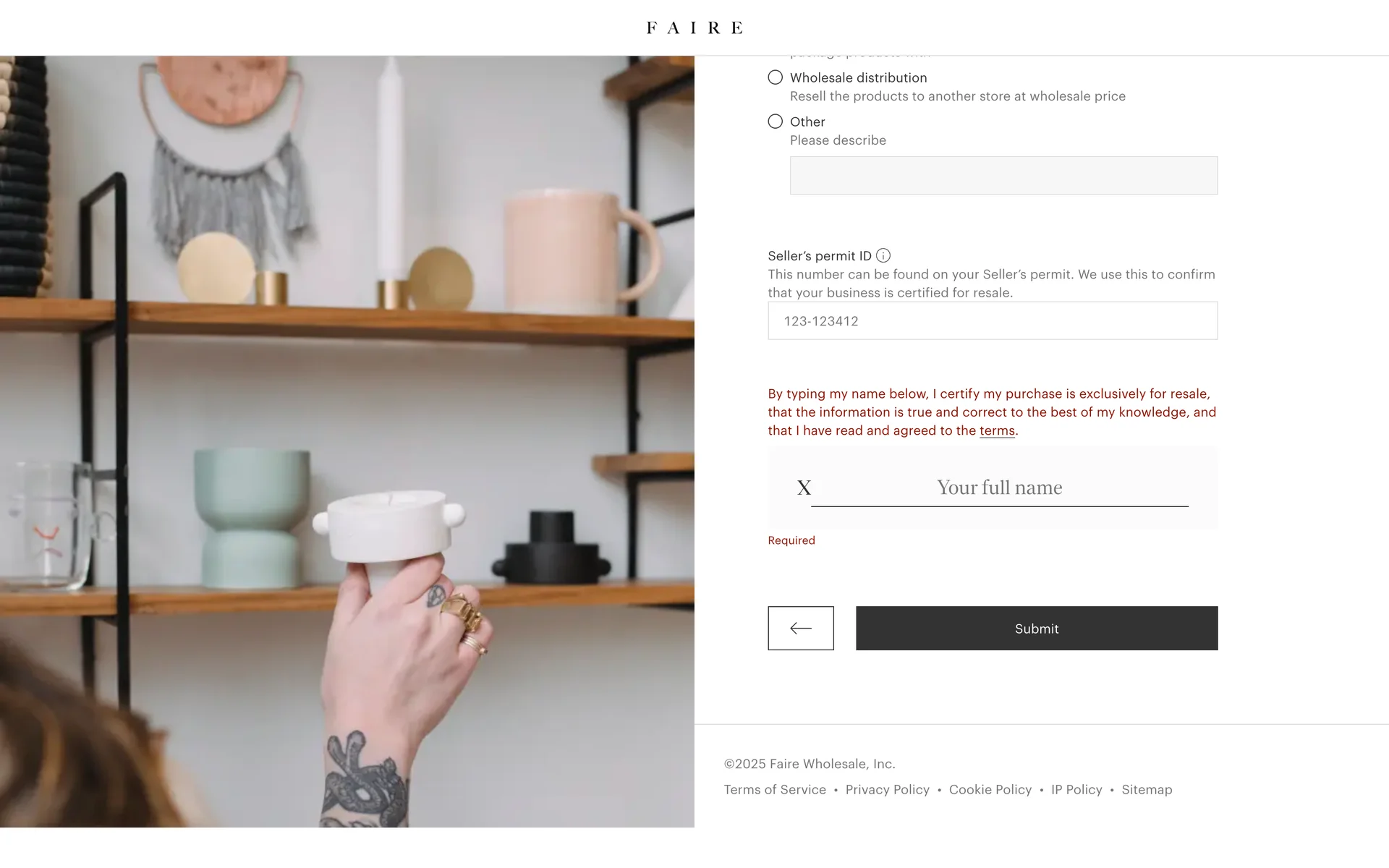Select the Wholesale distribution radio option
This screenshot has width=1389, height=868.
[x=776, y=77]
